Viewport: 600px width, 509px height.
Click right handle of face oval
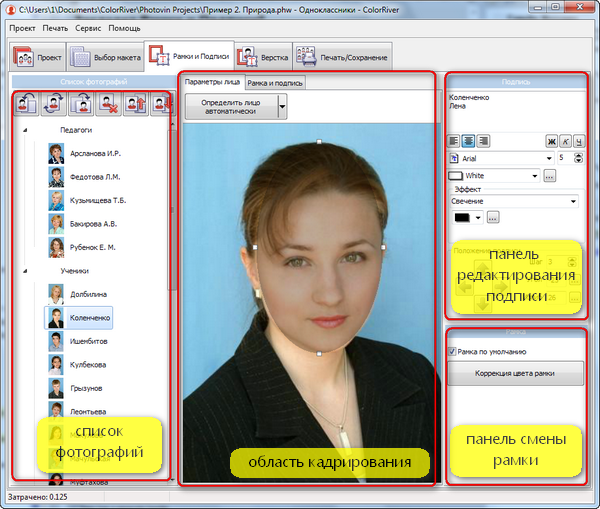383,247
